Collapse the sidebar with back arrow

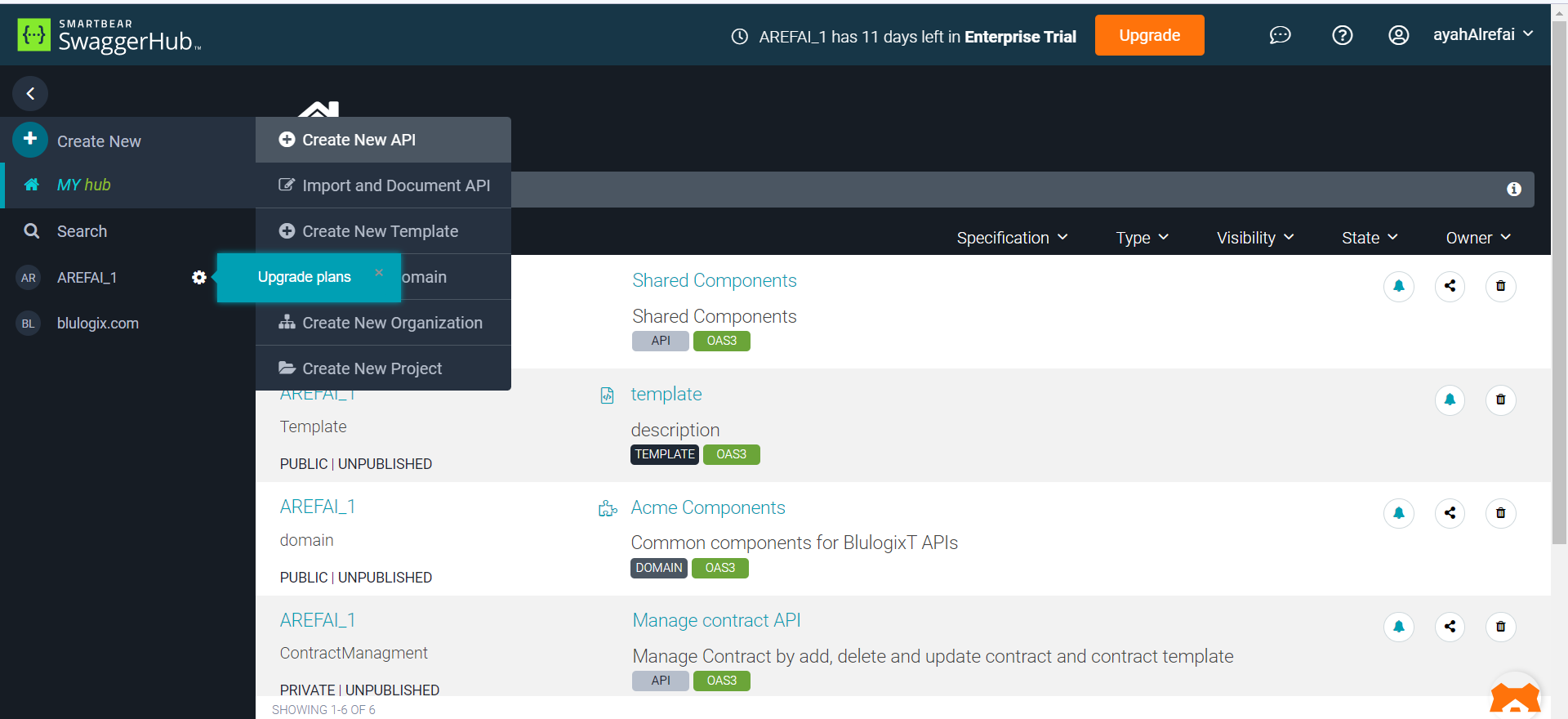[x=30, y=93]
